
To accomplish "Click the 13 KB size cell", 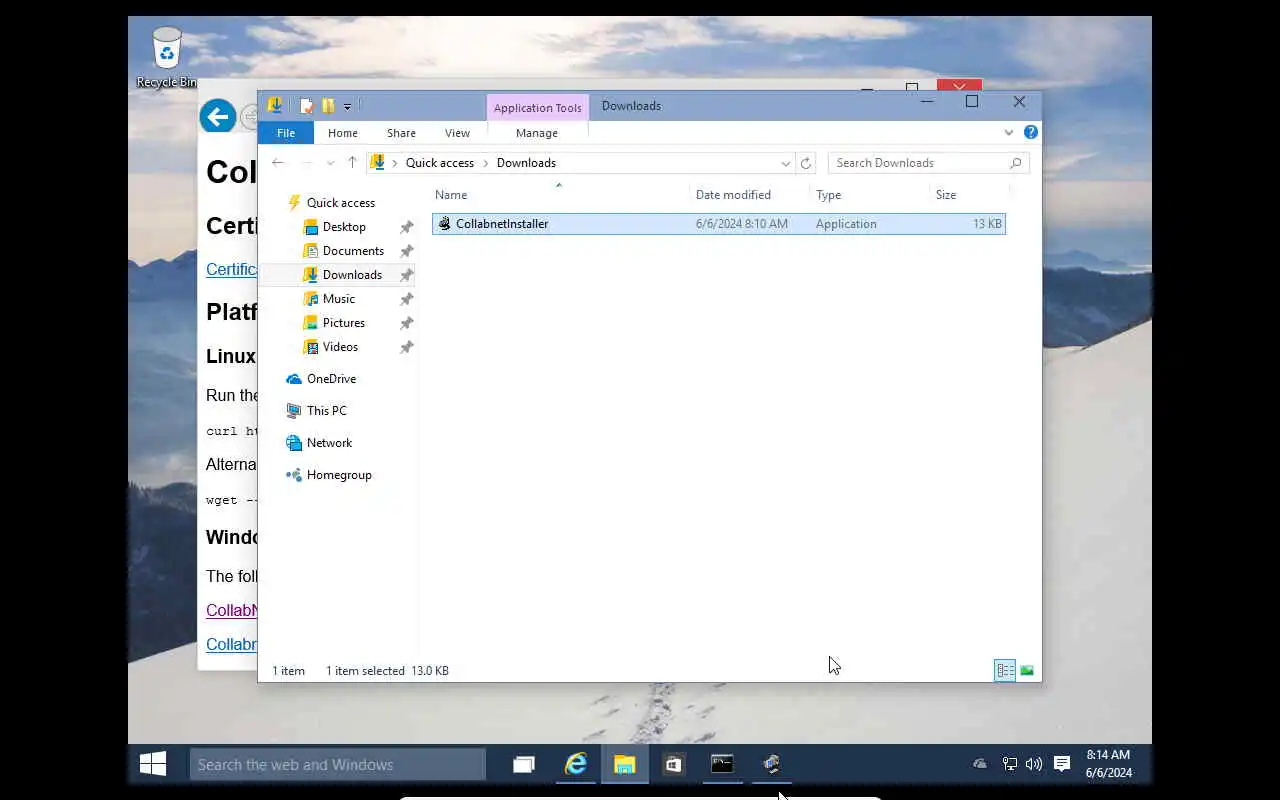I will click(986, 224).
